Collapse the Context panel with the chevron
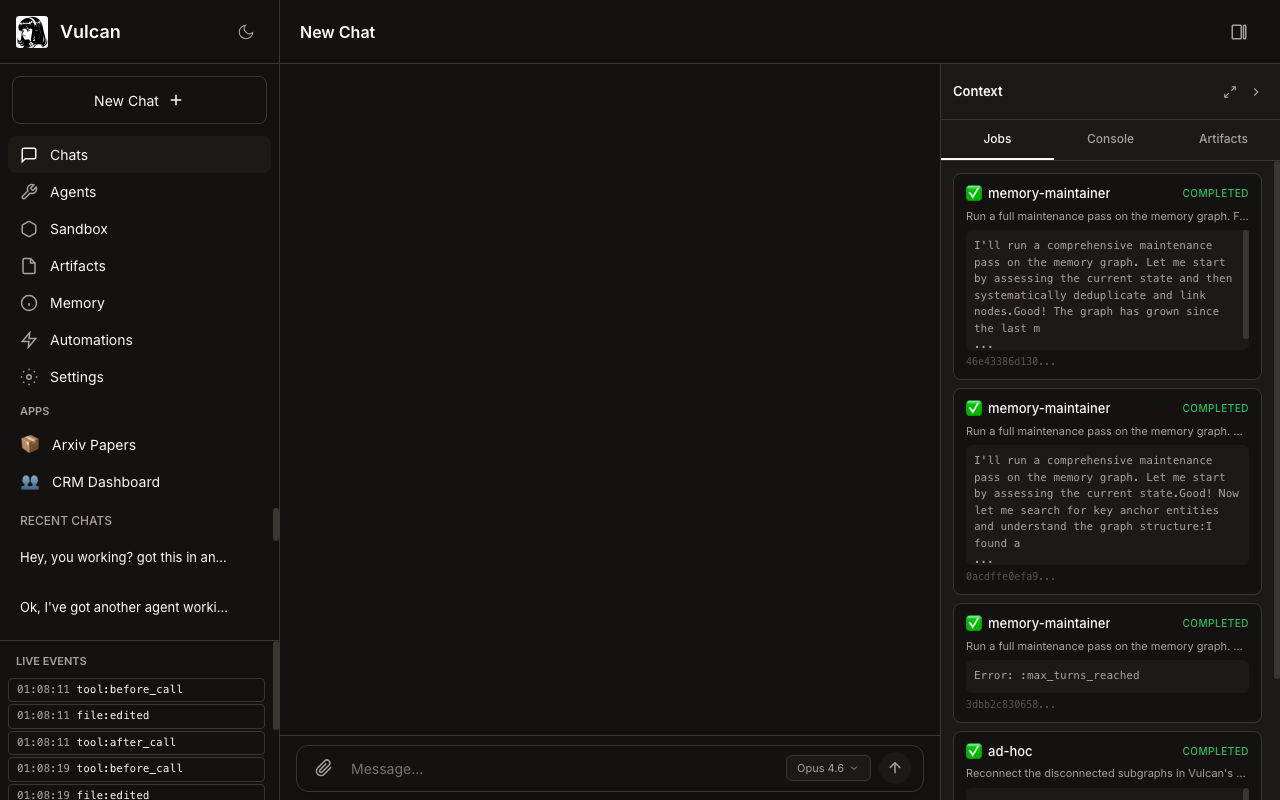The height and width of the screenshot is (800, 1280). (x=1256, y=92)
